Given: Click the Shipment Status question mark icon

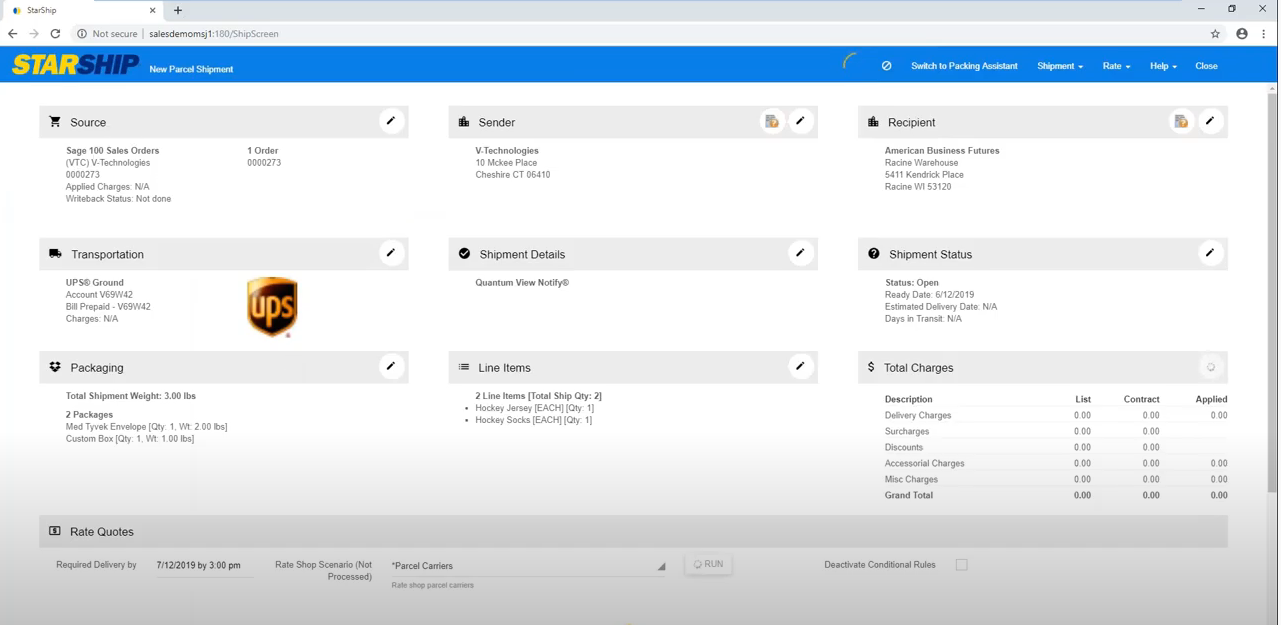Looking at the screenshot, I should point(874,254).
